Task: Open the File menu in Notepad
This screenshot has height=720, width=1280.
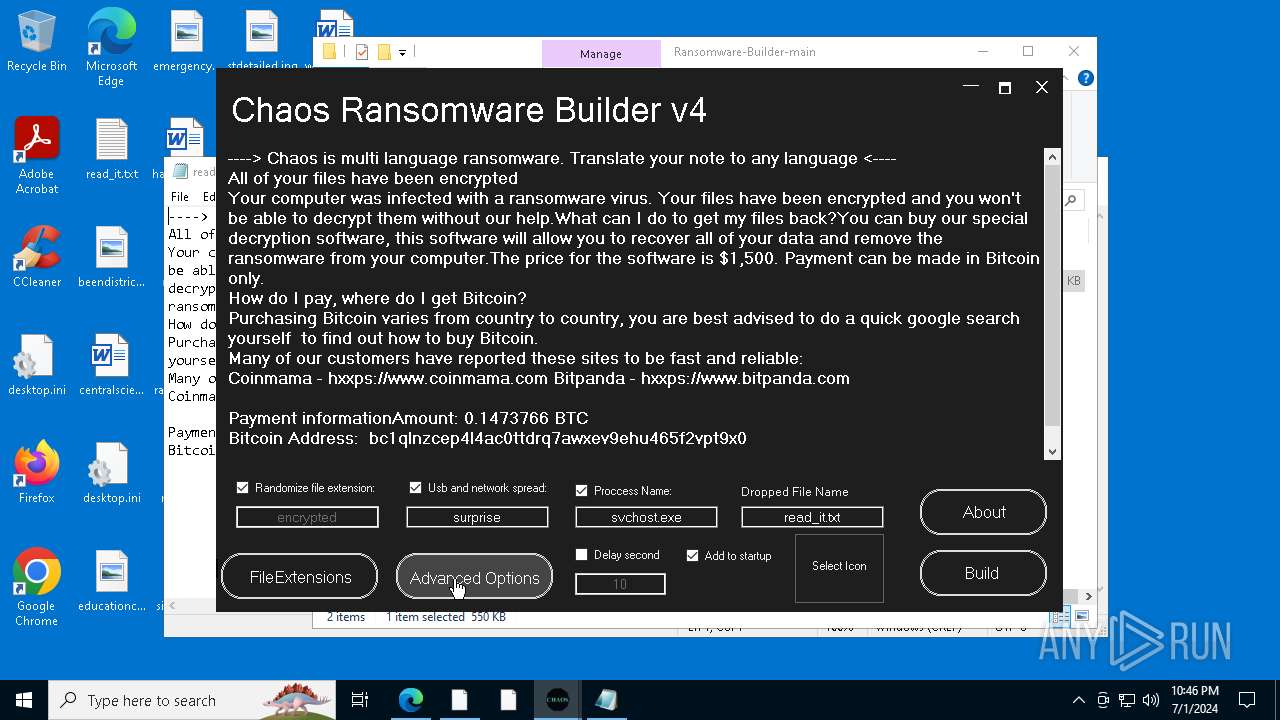Action: [x=180, y=197]
